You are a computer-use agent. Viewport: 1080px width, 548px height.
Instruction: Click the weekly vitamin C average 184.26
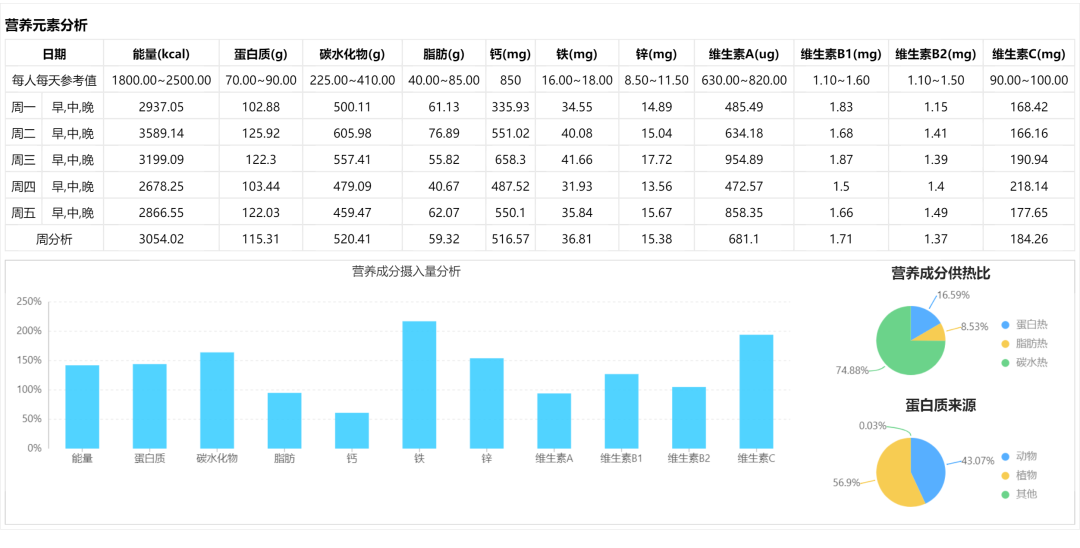(x=1028, y=239)
